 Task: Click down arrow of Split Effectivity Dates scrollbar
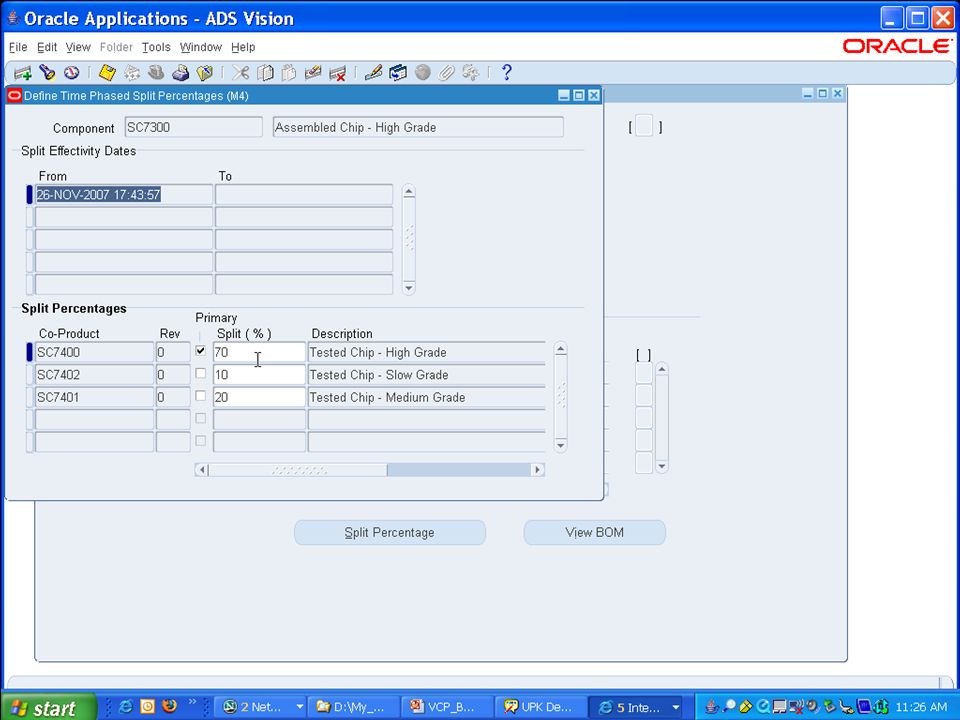409,288
